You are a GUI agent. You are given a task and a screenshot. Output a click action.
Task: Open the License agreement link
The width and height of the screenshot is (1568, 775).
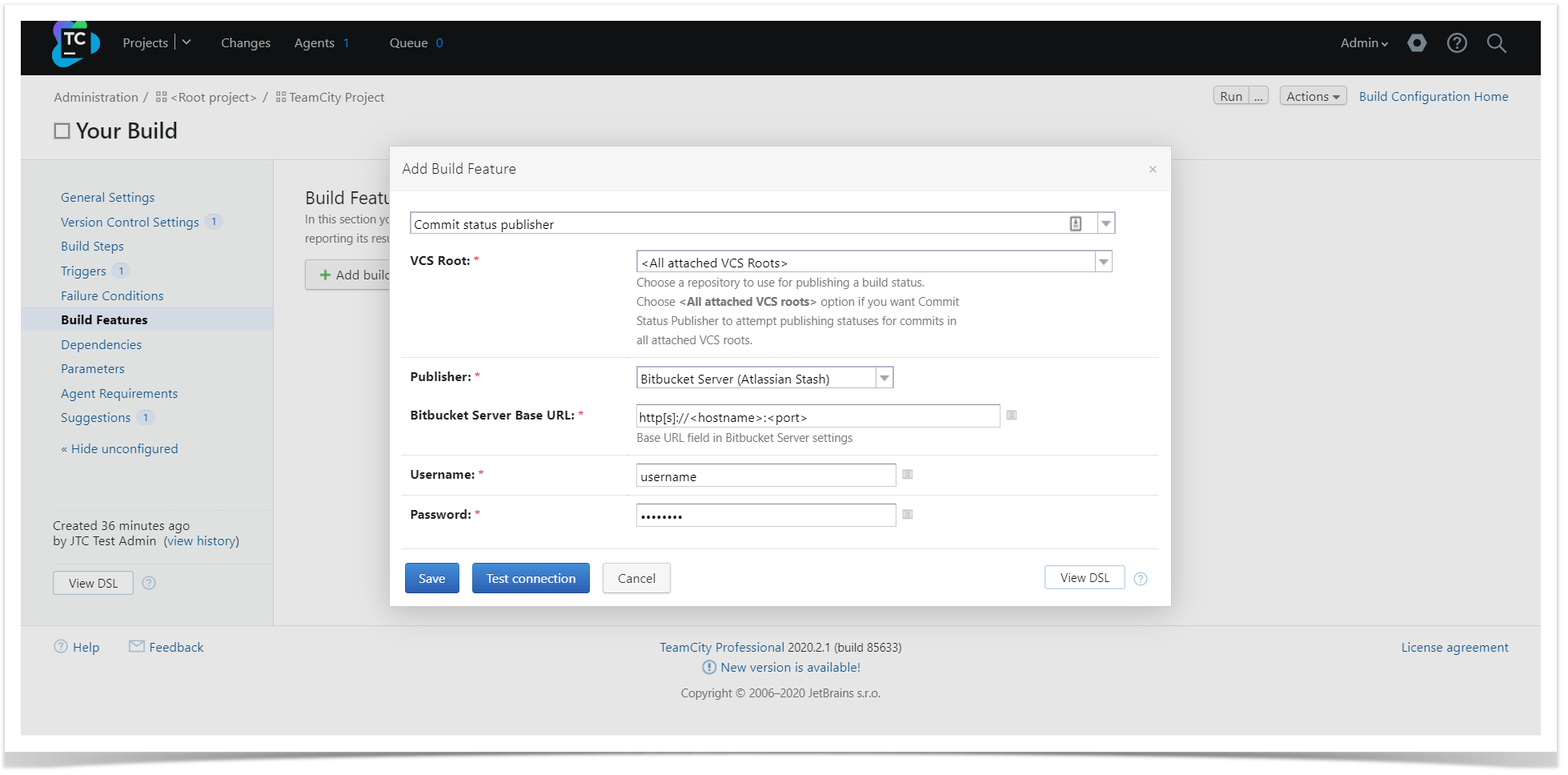(x=1454, y=647)
